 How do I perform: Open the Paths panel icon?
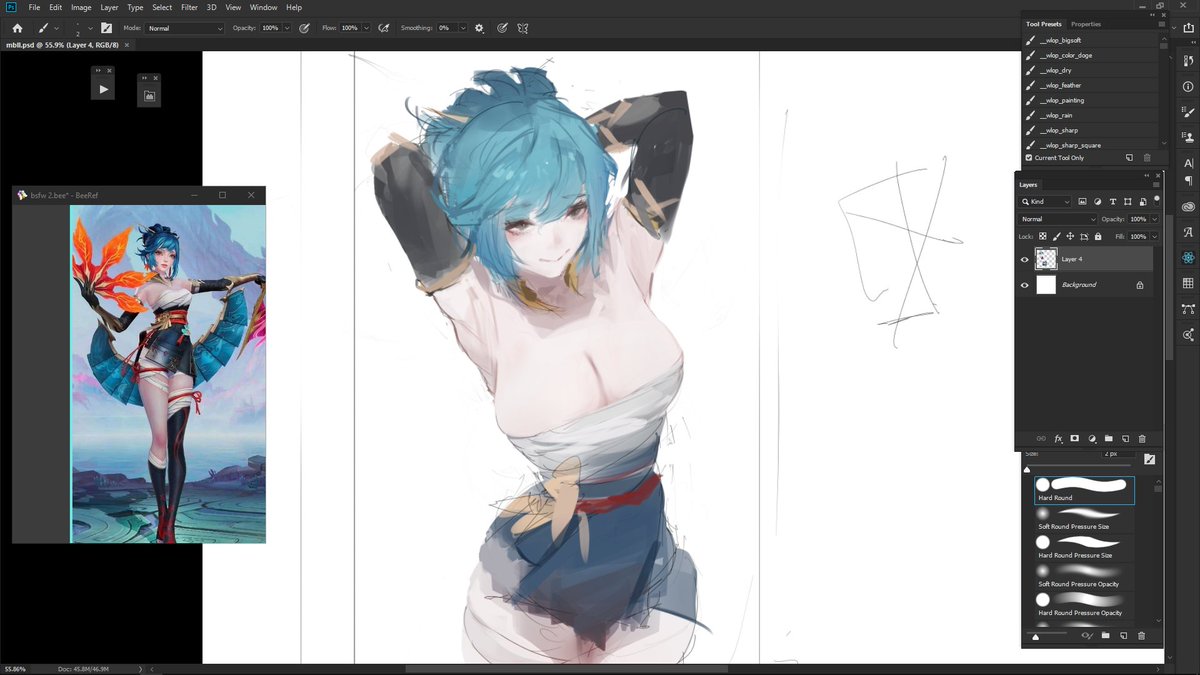[x=1188, y=309]
